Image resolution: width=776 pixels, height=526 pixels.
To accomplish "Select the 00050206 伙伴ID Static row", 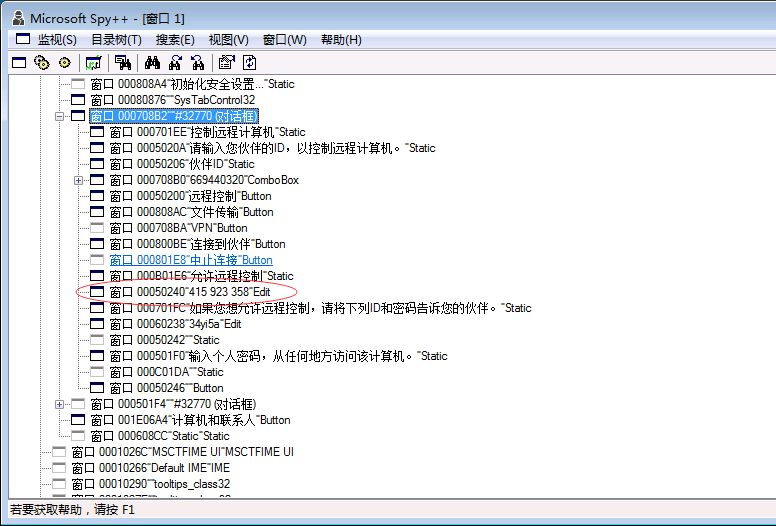I will pyautogui.click(x=182, y=164).
